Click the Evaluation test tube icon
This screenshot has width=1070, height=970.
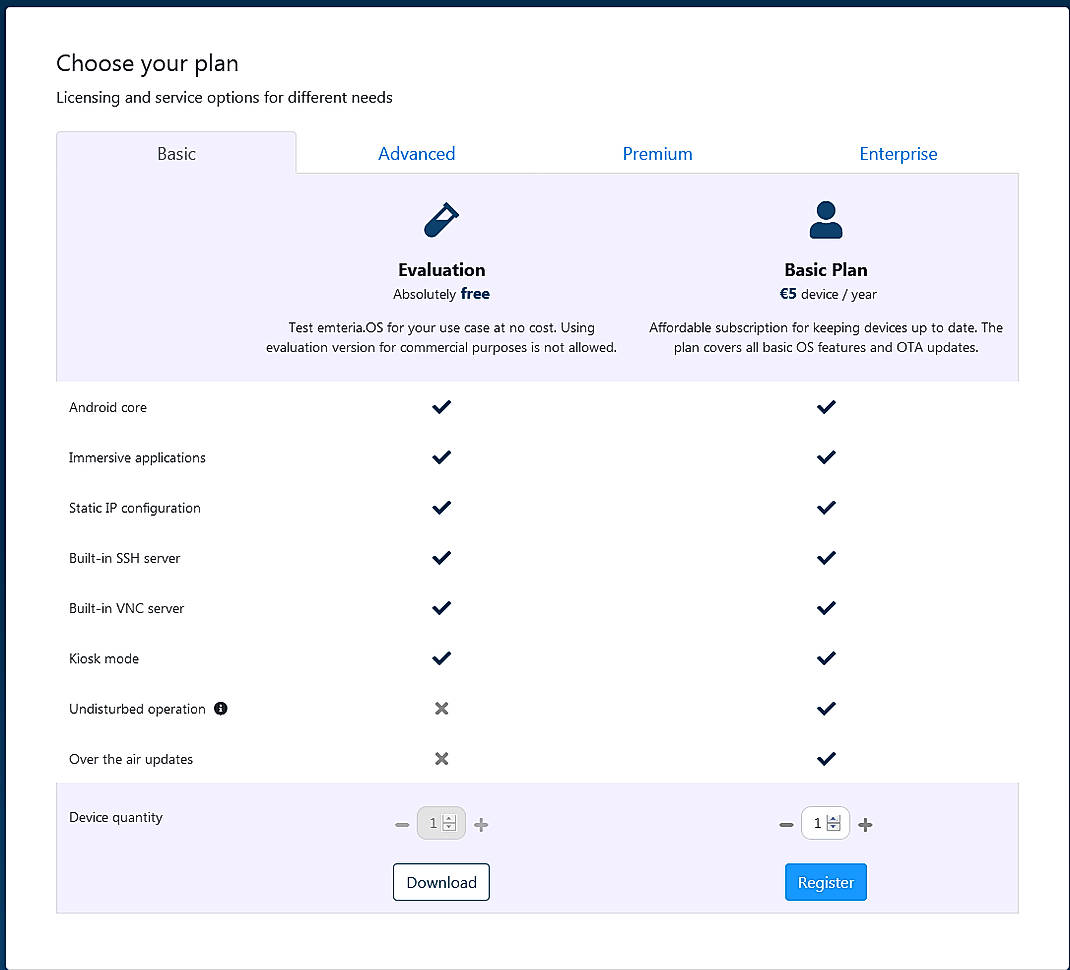pyautogui.click(x=442, y=220)
